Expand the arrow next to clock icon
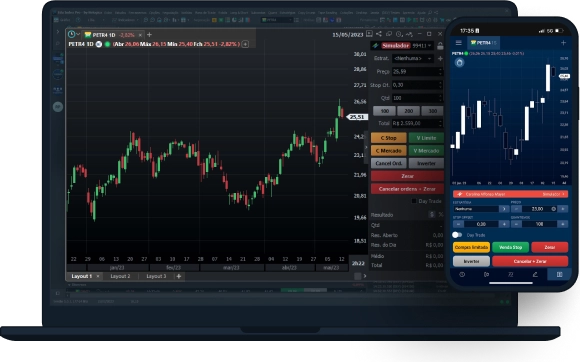 coord(78,34)
